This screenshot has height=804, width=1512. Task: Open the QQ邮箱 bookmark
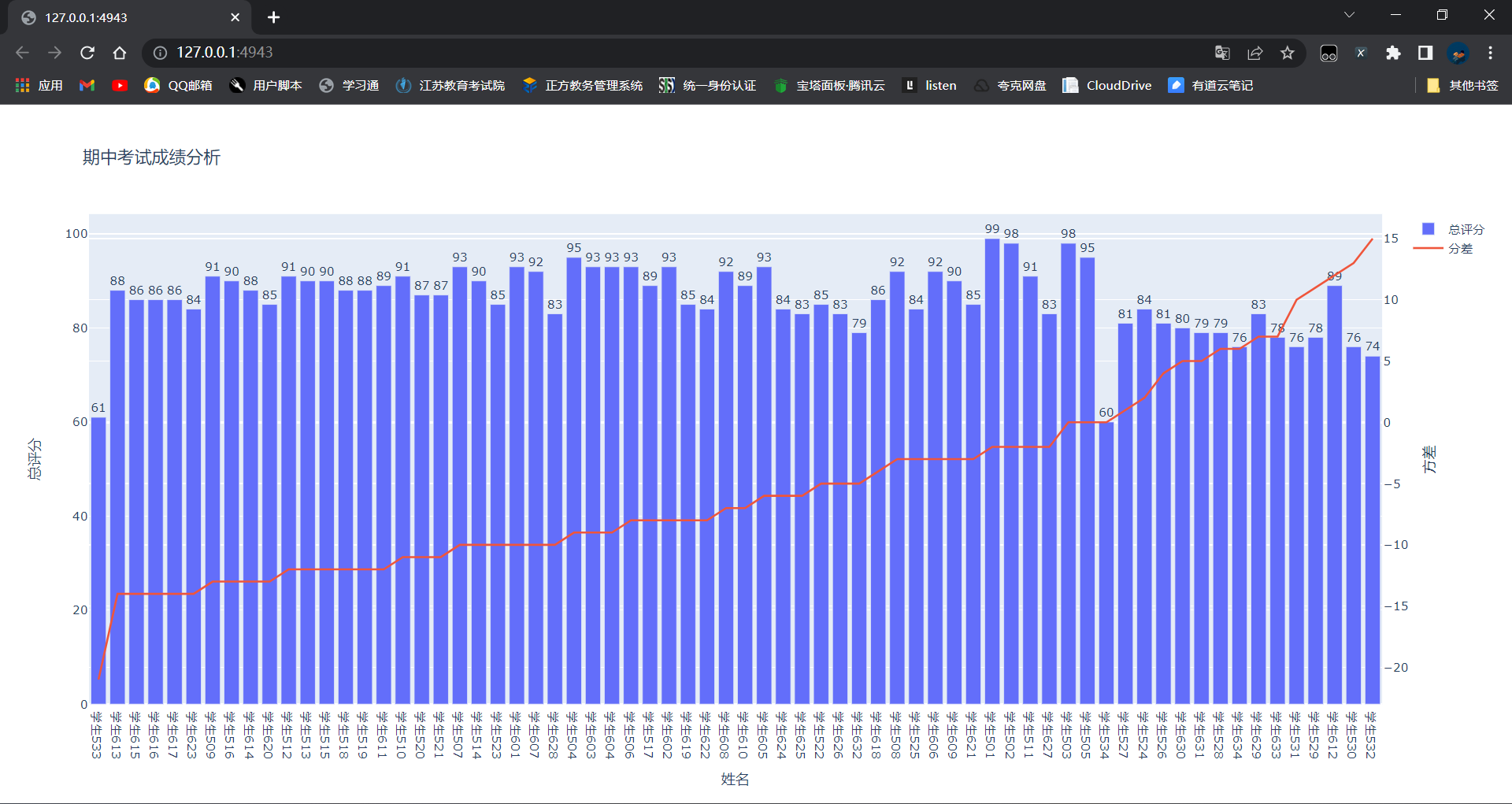(x=179, y=85)
